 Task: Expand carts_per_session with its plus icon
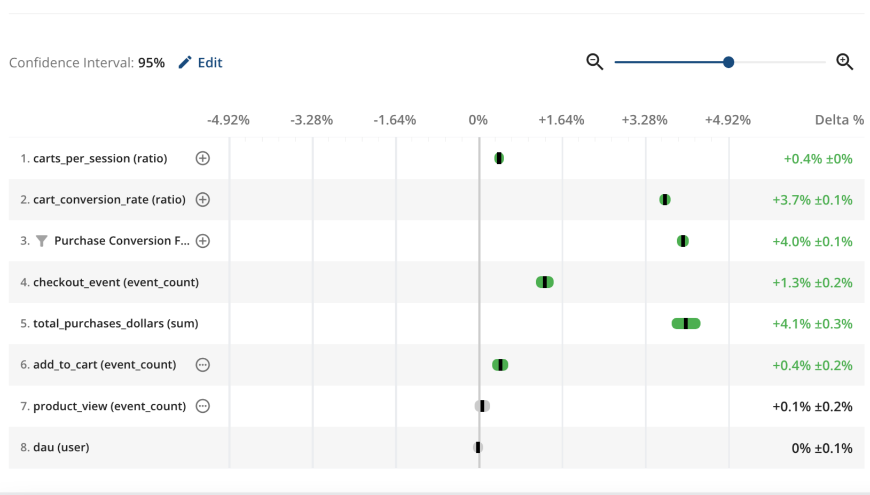click(x=202, y=158)
